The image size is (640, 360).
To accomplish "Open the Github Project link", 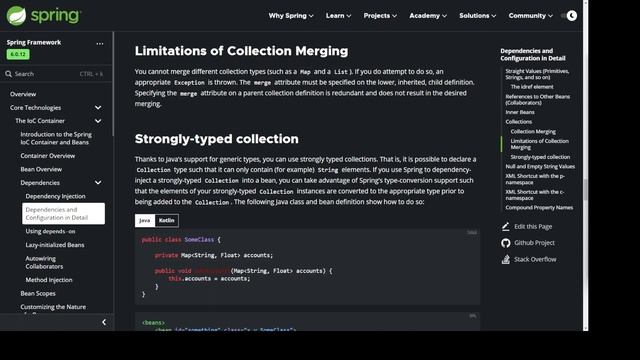I will (x=534, y=243).
